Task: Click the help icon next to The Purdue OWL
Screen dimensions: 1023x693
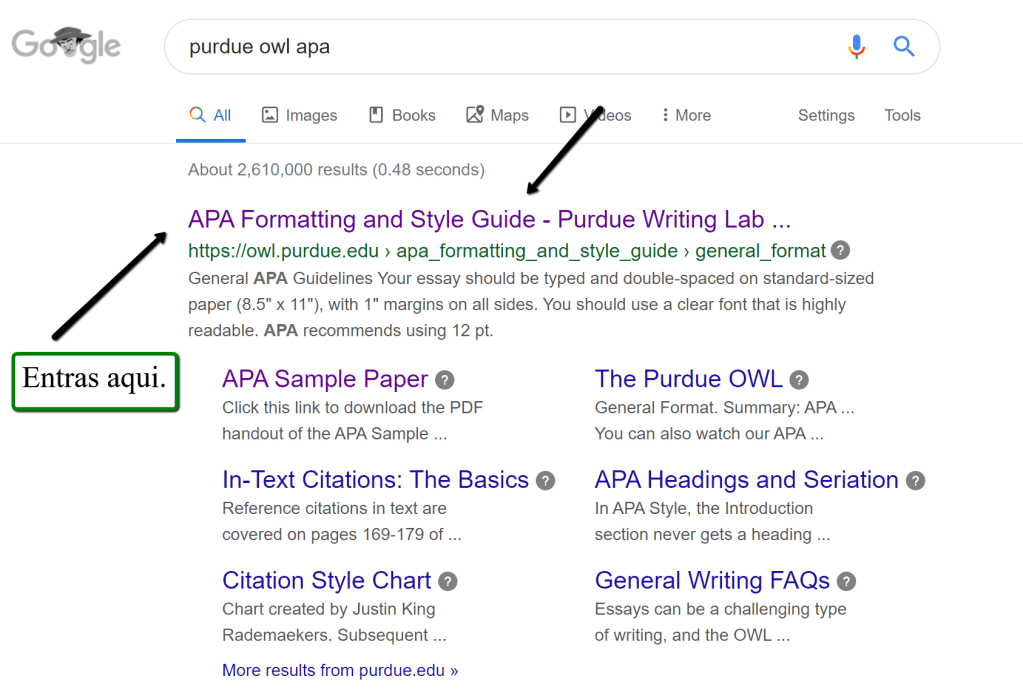Action: 799,380
